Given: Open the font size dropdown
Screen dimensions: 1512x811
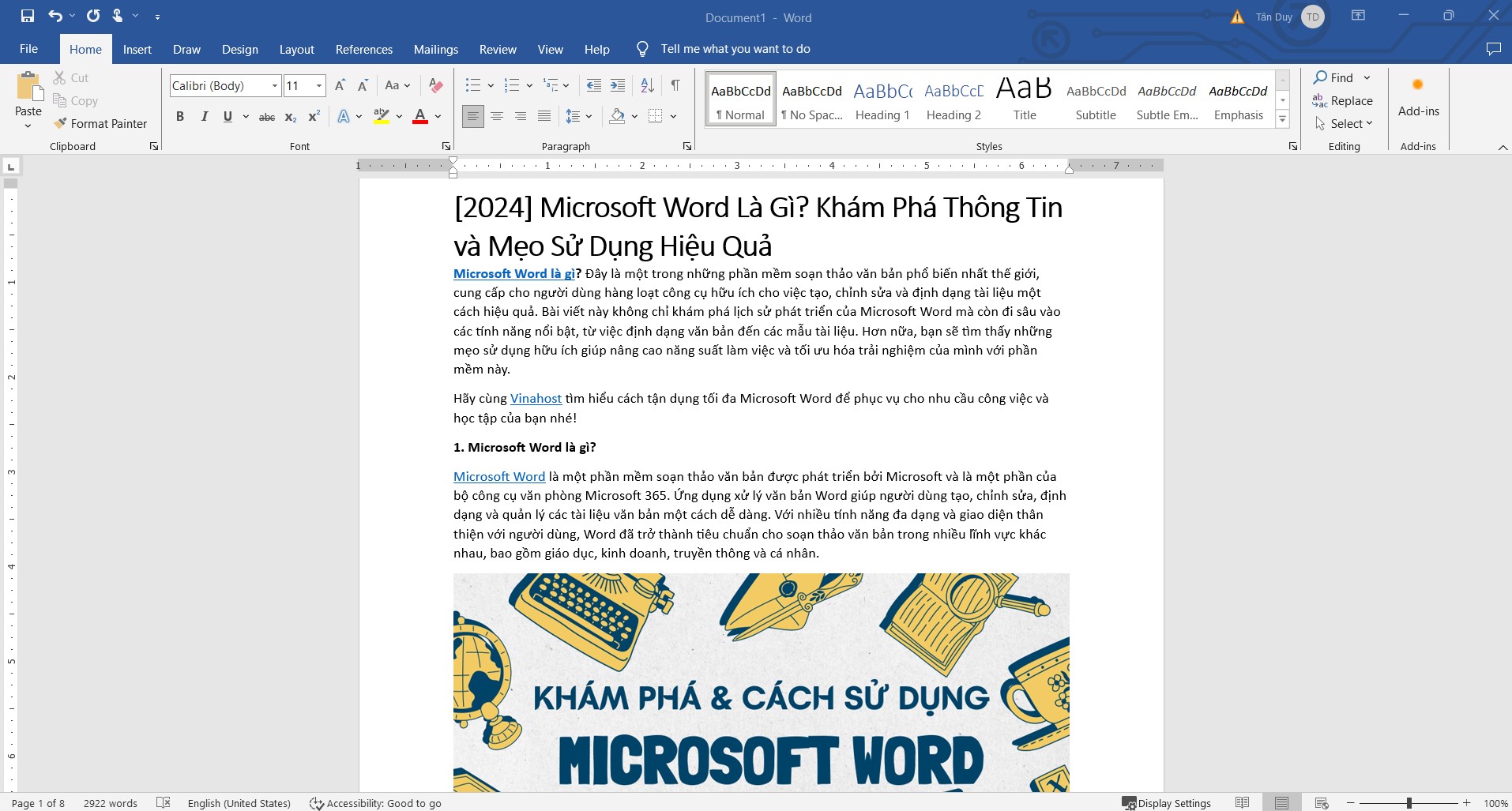Looking at the screenshot, I should (319, 85).
